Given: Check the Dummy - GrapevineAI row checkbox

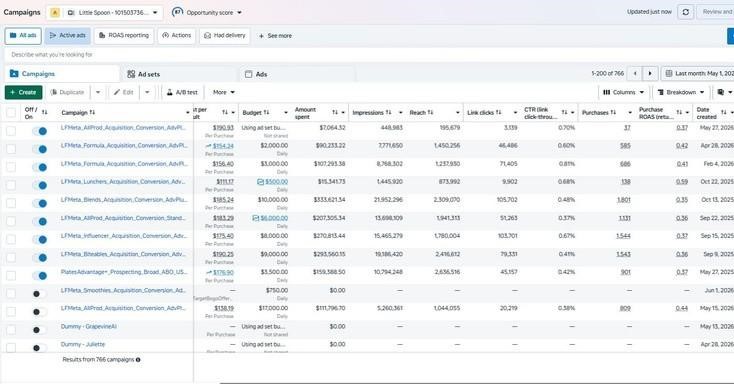Looking at the screenshot, I should (x=11, y=330).
